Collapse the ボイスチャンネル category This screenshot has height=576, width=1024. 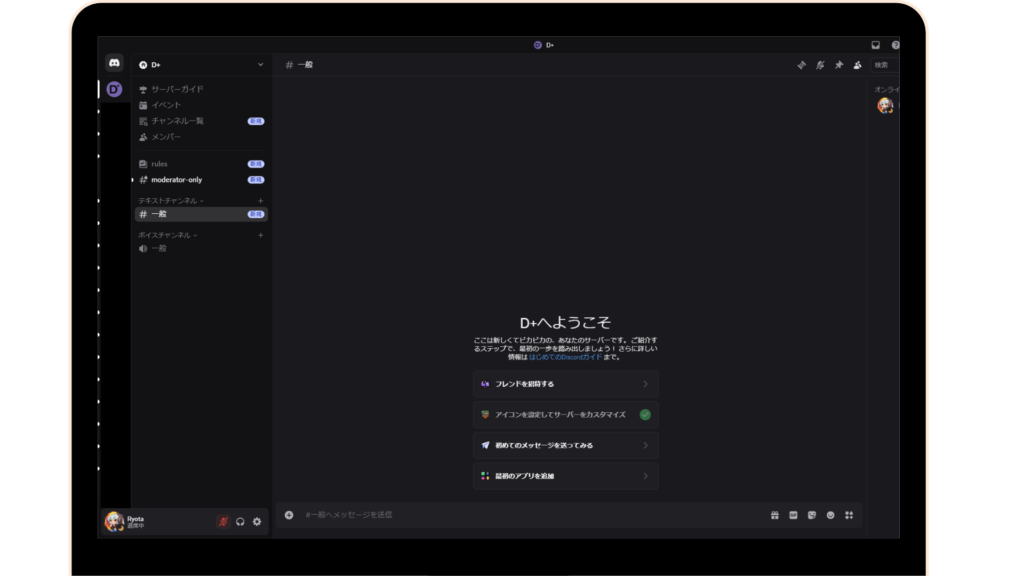(x=167, y=235)
